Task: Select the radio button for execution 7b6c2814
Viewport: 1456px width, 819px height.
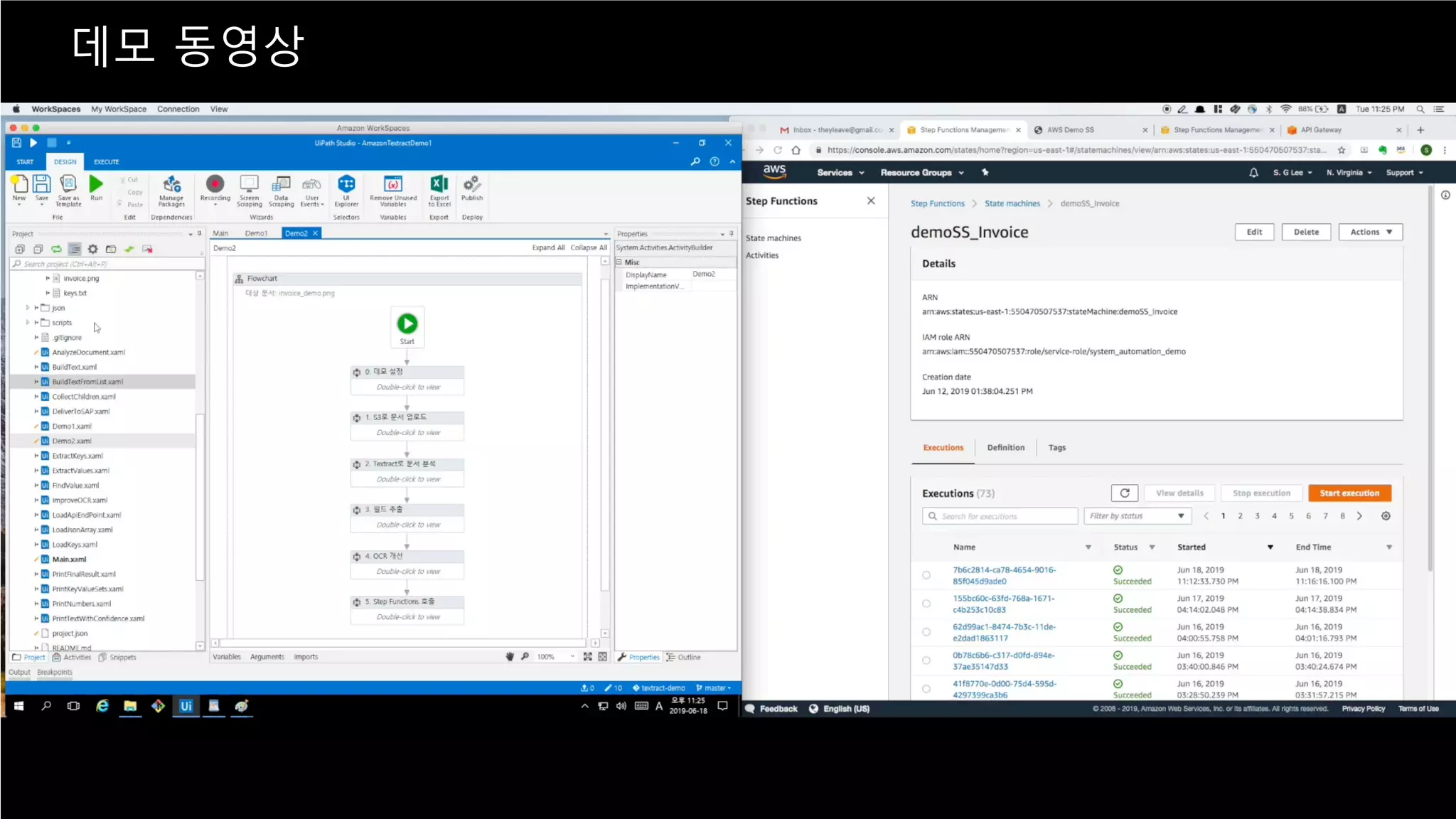Action: [x=926, y=575]
